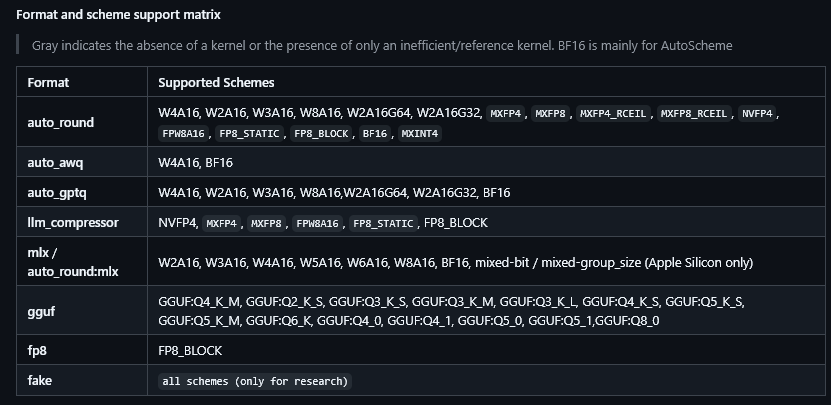Image resolution: width=831 pixels, height=405 pixels.
Task: Click the MXFP8_RCEIL code tag
Action: pos(694,113)
